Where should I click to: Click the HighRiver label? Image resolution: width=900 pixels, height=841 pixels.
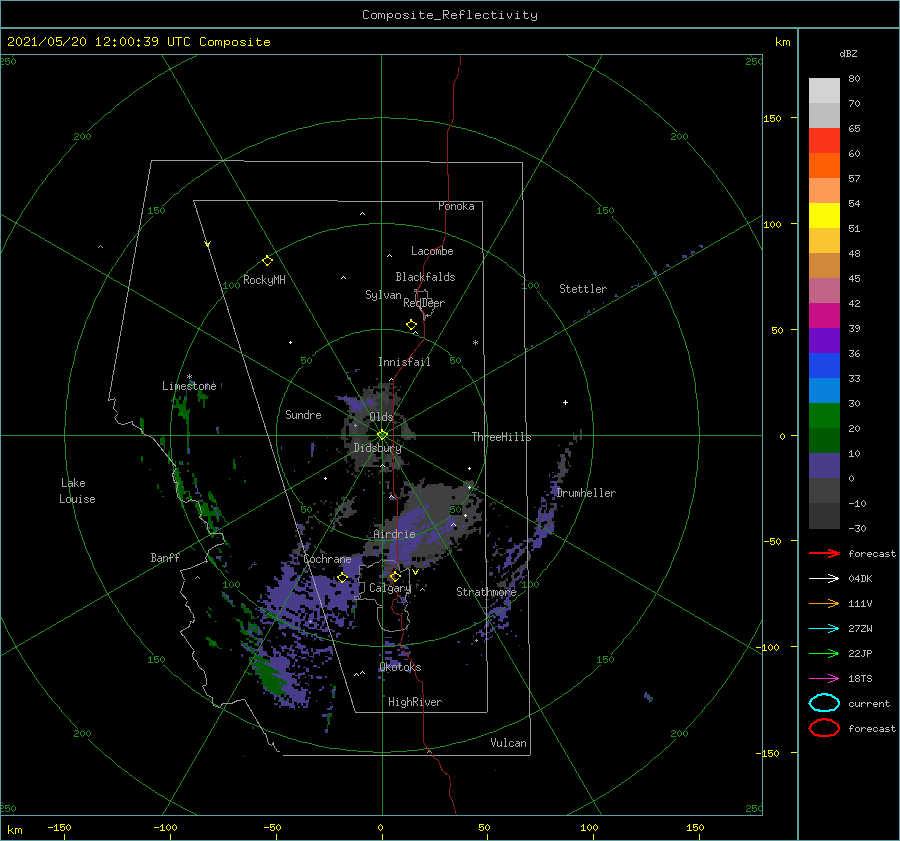click(415, 702)
